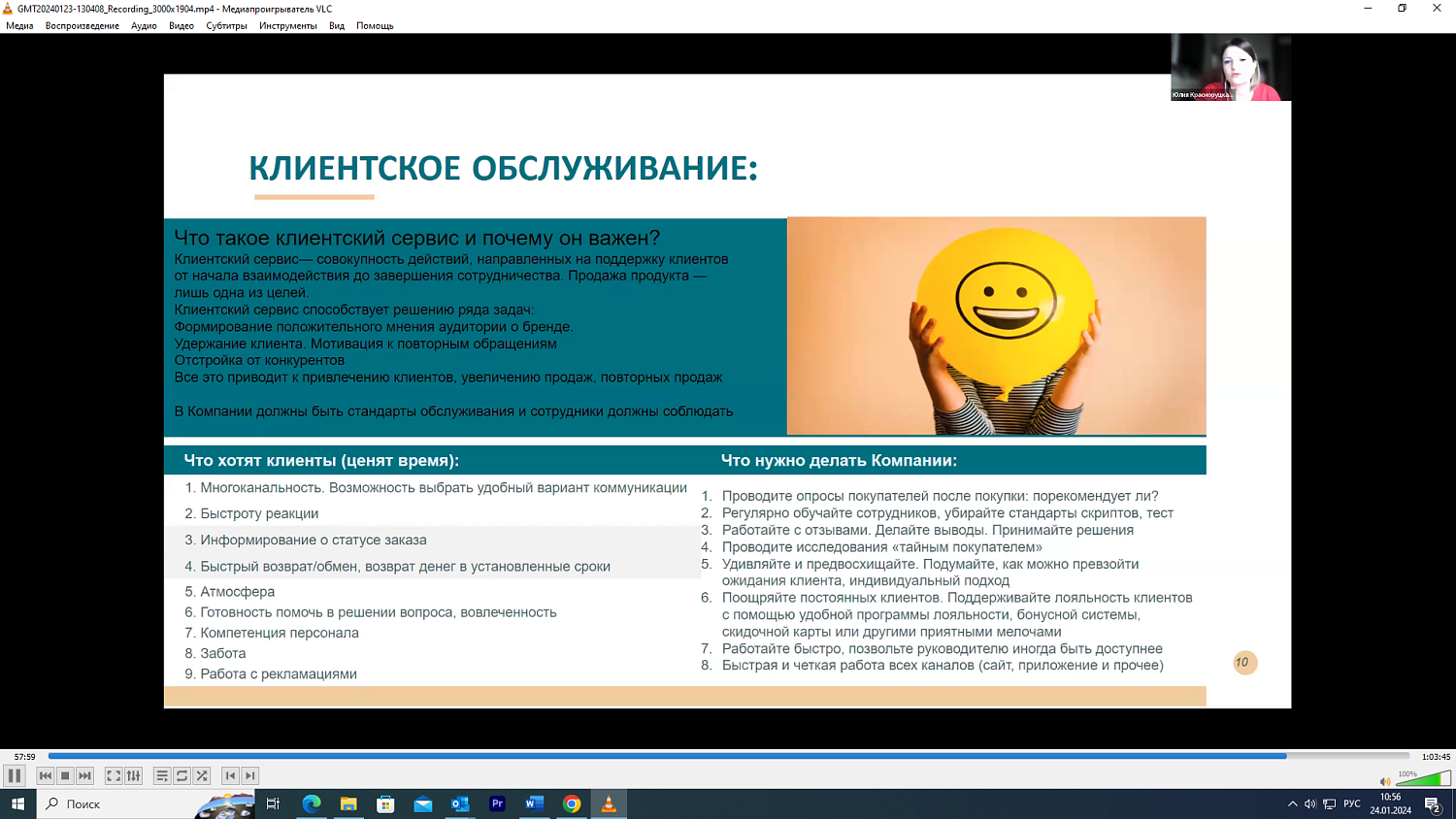Viewport: 1456px width, 819px height.
Task: Open the Субтитры menu
Action: click(x=225, y=25)
